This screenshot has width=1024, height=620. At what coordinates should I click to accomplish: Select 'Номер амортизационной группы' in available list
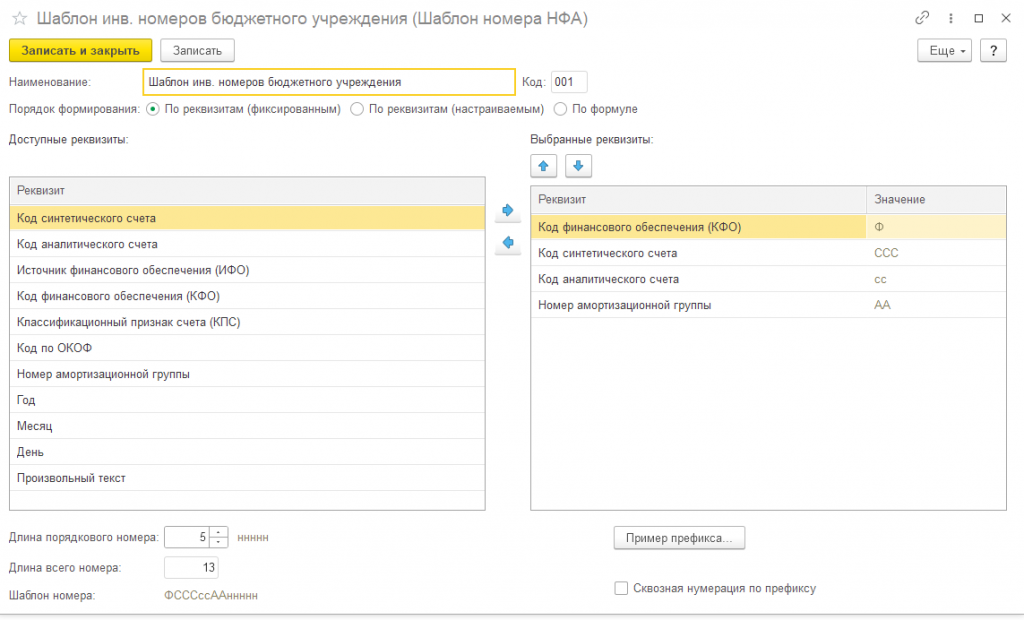247,374
